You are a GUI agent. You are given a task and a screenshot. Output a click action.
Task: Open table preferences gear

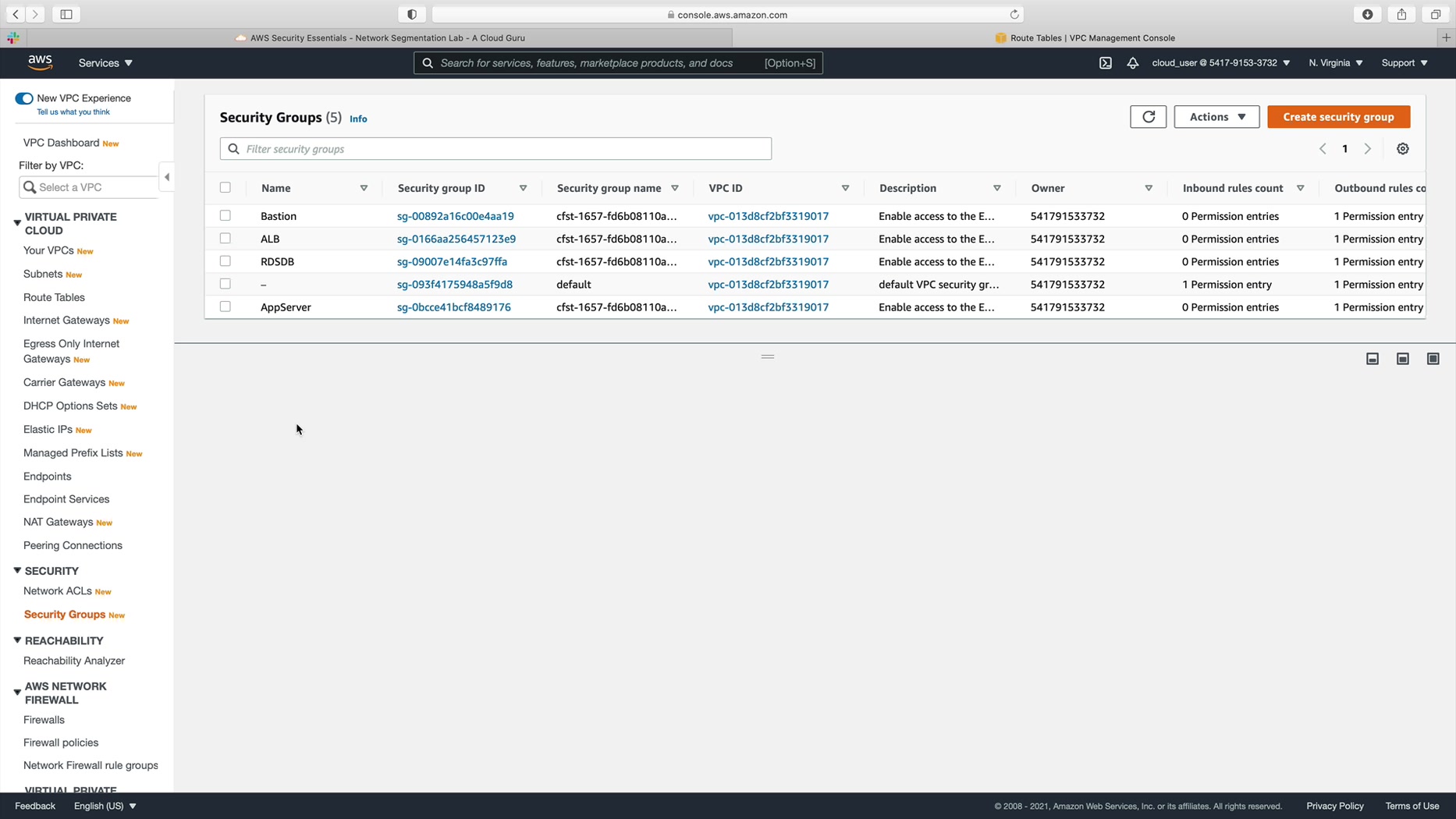[x=1402, y=149]
